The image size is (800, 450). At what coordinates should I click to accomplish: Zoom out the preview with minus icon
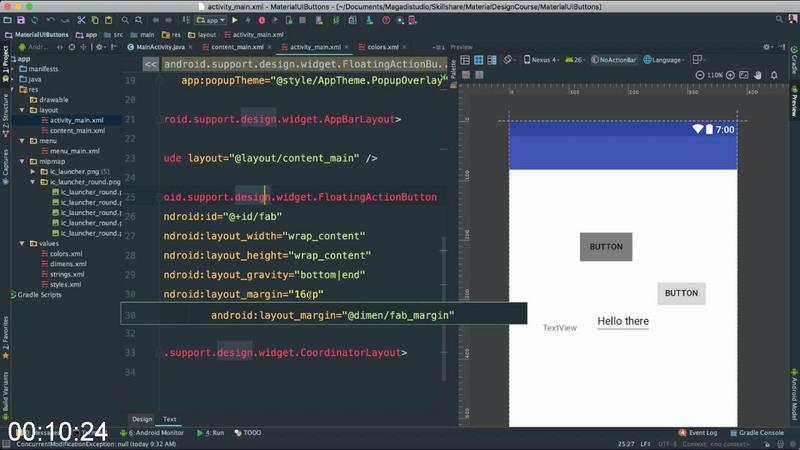(x=699, y=75)
